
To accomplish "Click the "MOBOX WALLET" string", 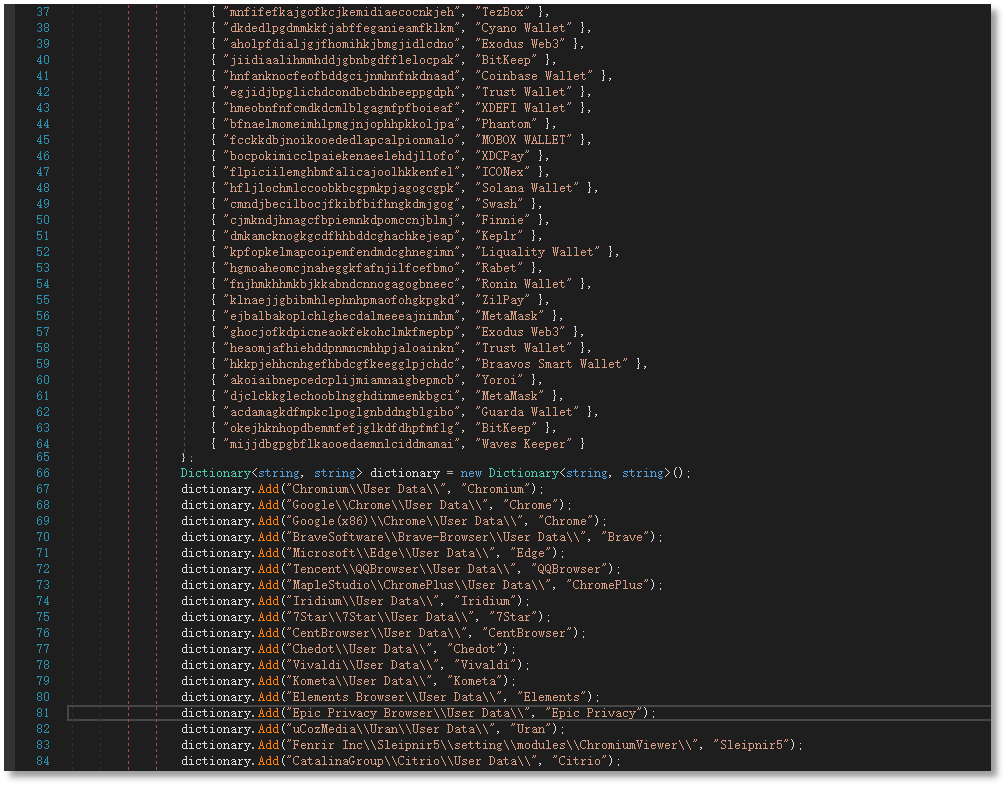I will point(524,140).
